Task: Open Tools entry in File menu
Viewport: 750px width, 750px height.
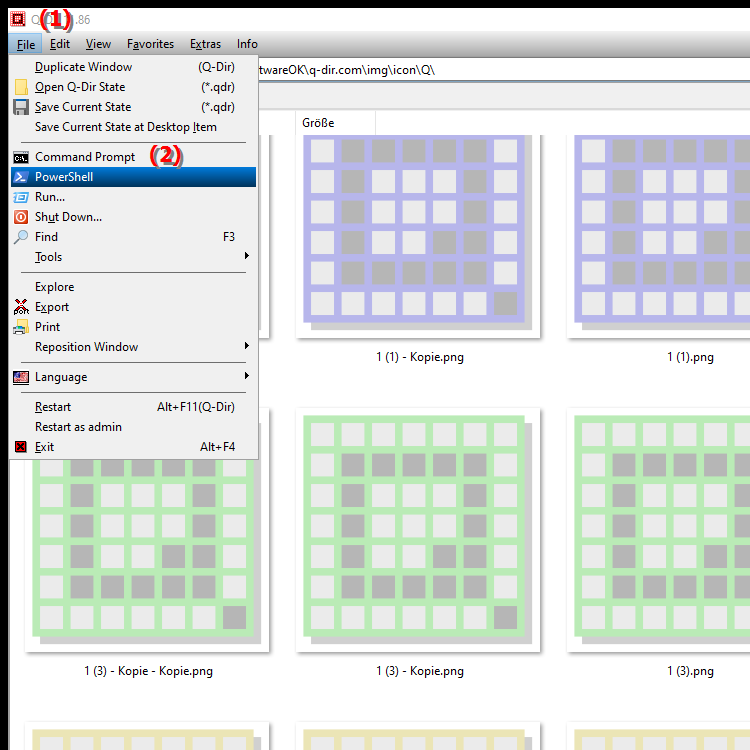Action: coord(133,257)
